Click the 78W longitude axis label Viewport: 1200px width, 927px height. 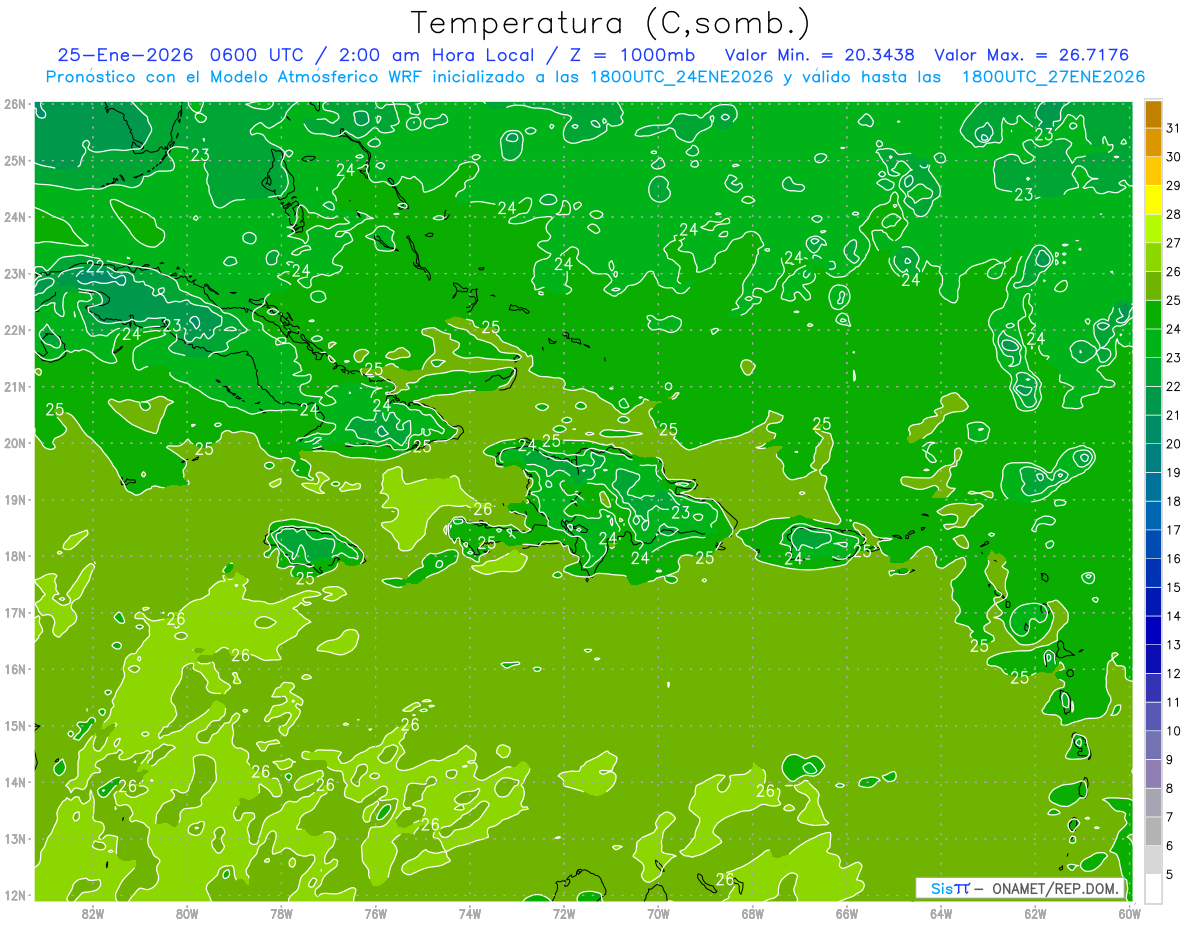coord(281,913)
